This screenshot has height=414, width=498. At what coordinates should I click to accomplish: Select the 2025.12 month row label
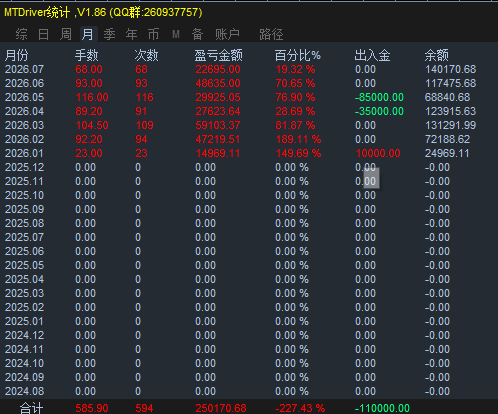24,167
